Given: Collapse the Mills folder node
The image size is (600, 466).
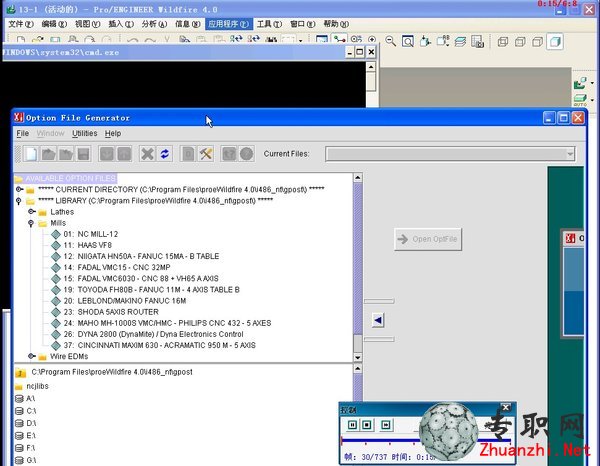Looking at the screenshot, I should [31, 223].
